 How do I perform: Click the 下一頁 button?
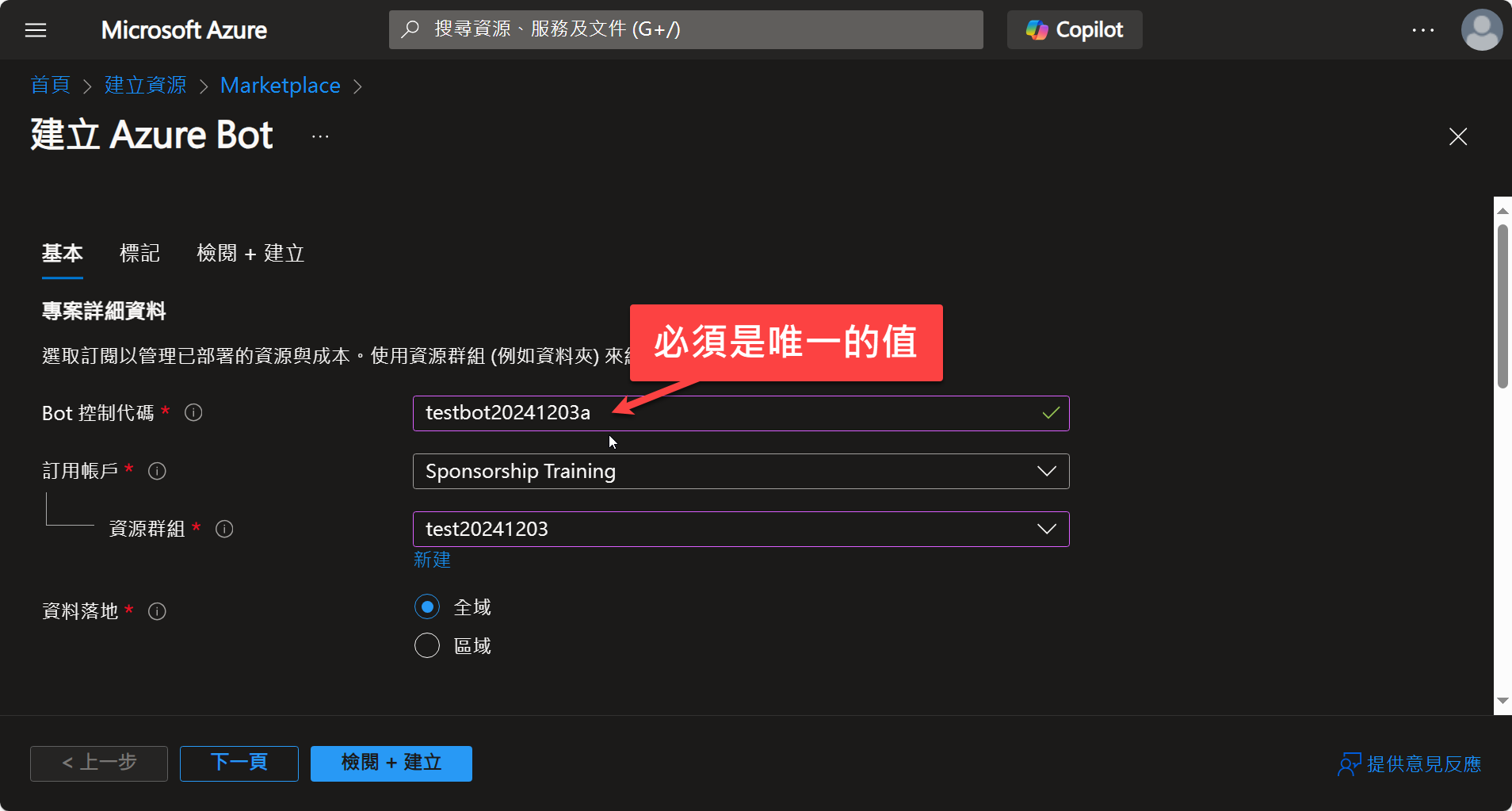(x=239, y=763)
